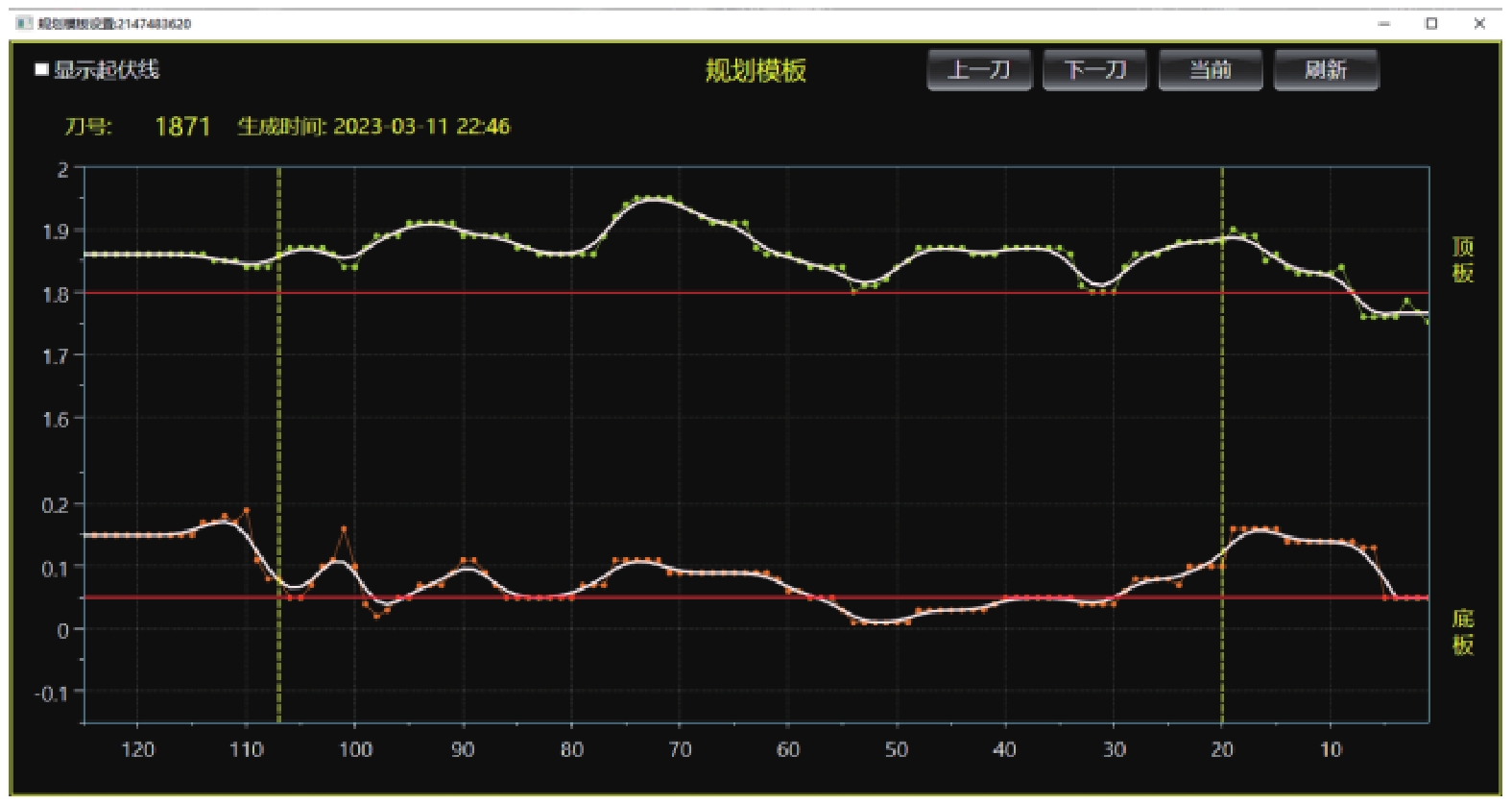This screenshot has height=804, width=1512.
Task: Maximize the planning template window
Action: [x=1431, y=24]
